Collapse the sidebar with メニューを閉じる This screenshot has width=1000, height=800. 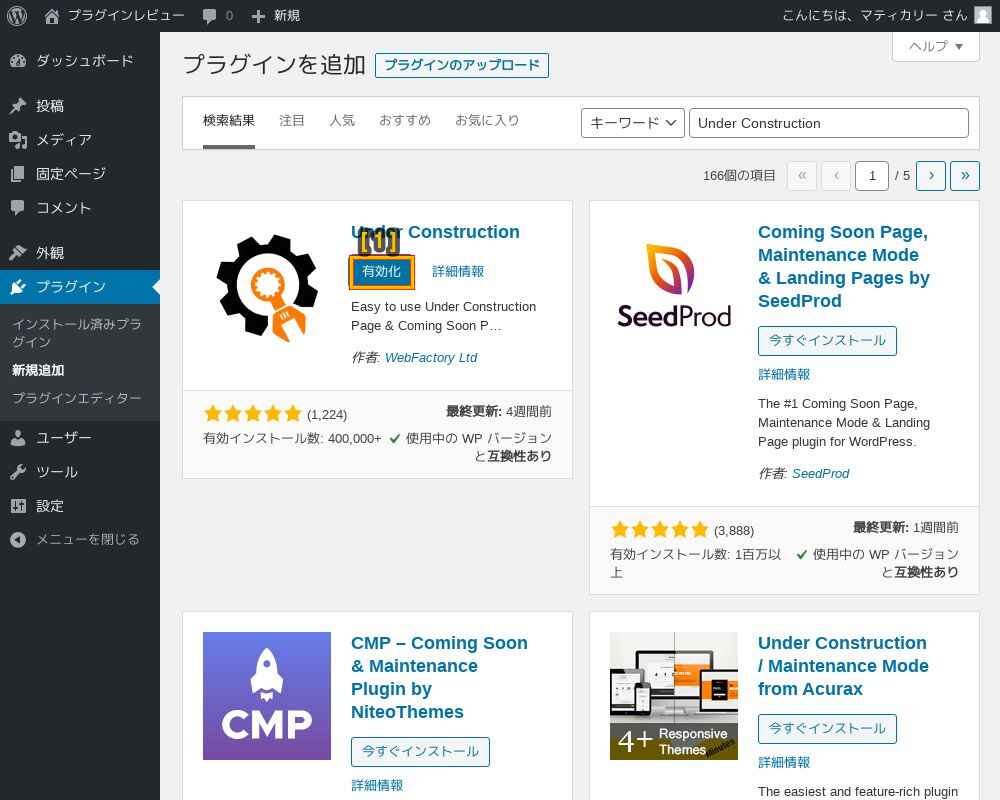point(80,540)
